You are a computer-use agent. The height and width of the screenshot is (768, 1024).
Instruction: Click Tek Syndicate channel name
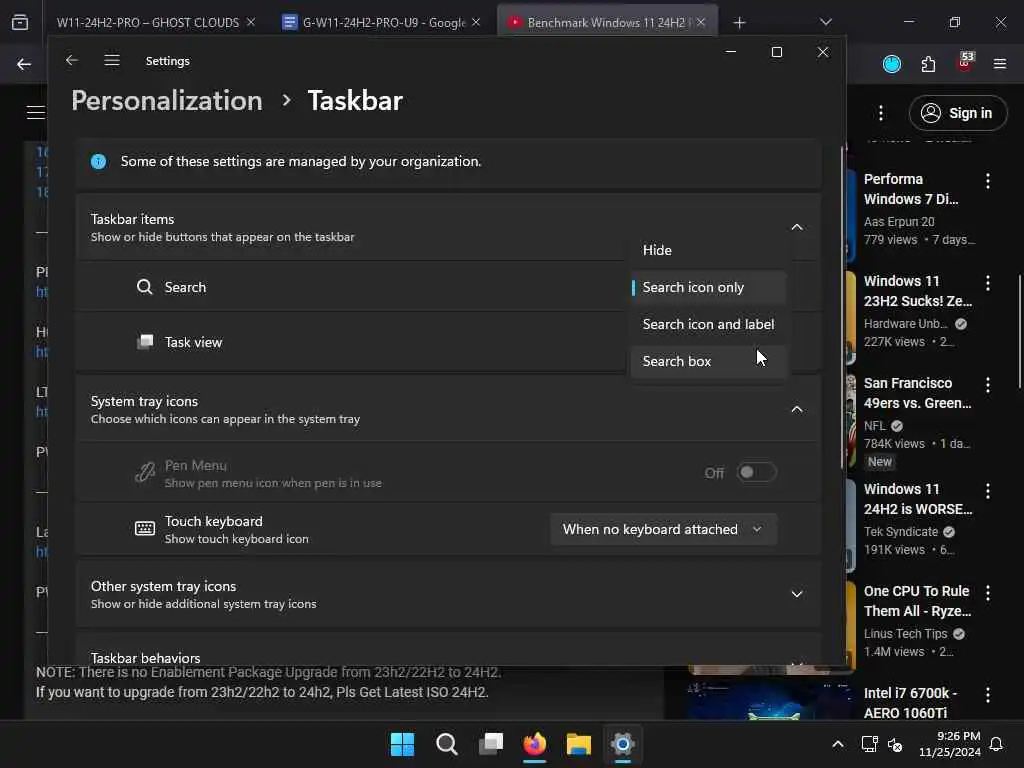pos(901,532)
